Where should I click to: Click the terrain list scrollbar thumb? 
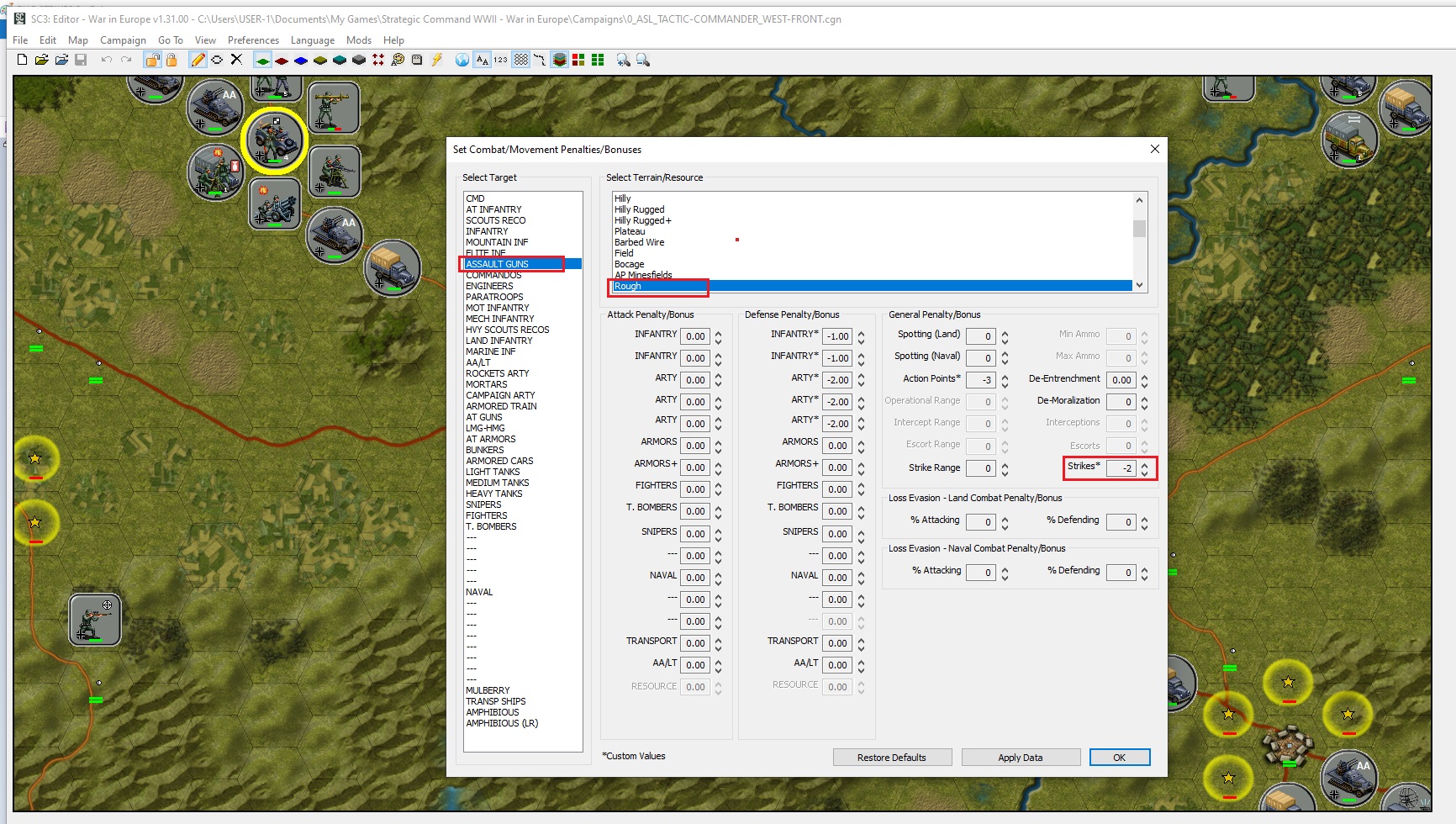coord(1139,229)
